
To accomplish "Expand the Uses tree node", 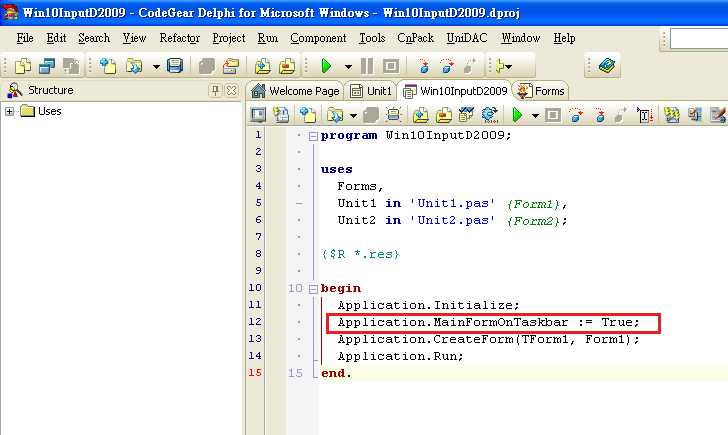I will 9,111.
